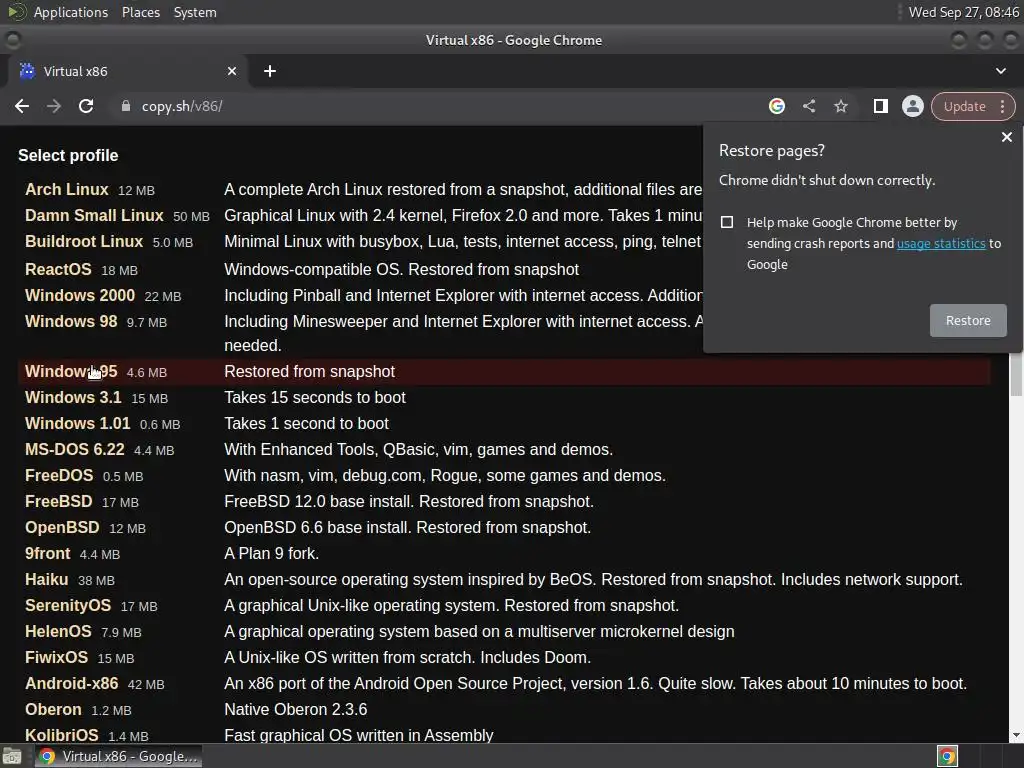This screenshot has height=768, width=1024.
Task: Open the FreeBSD profile
Action: pos(59,502)
